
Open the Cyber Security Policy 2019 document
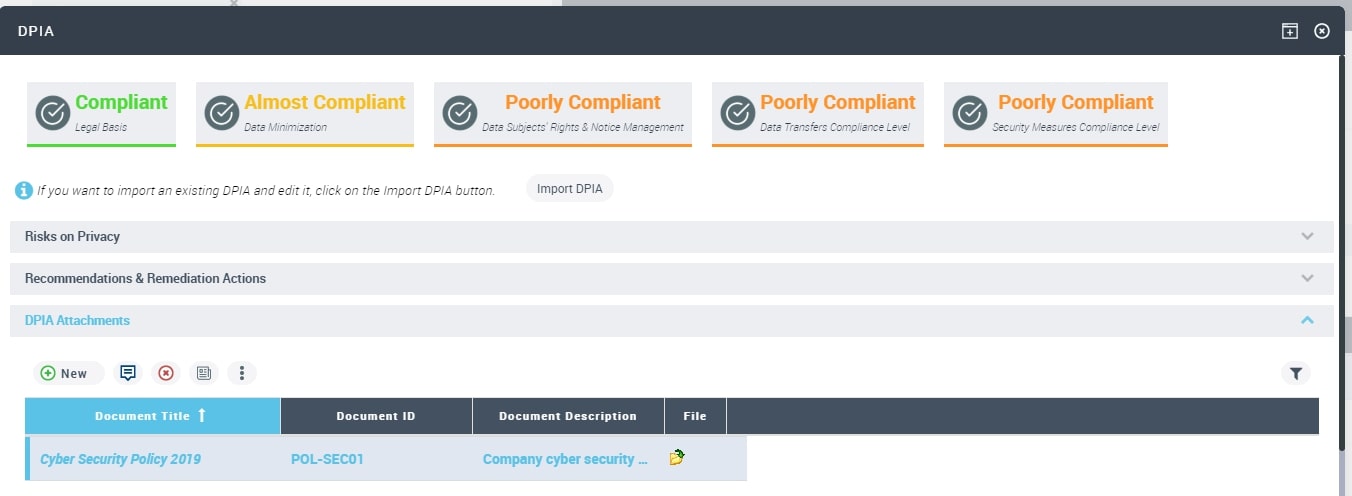coord(120,459)
